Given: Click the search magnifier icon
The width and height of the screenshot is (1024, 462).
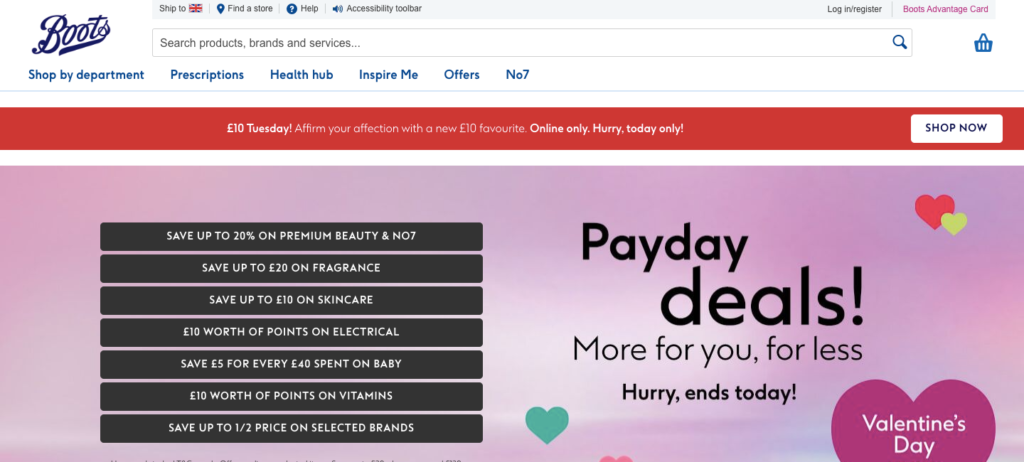Looking at the screenshot, I should click(x=899, y=42).
